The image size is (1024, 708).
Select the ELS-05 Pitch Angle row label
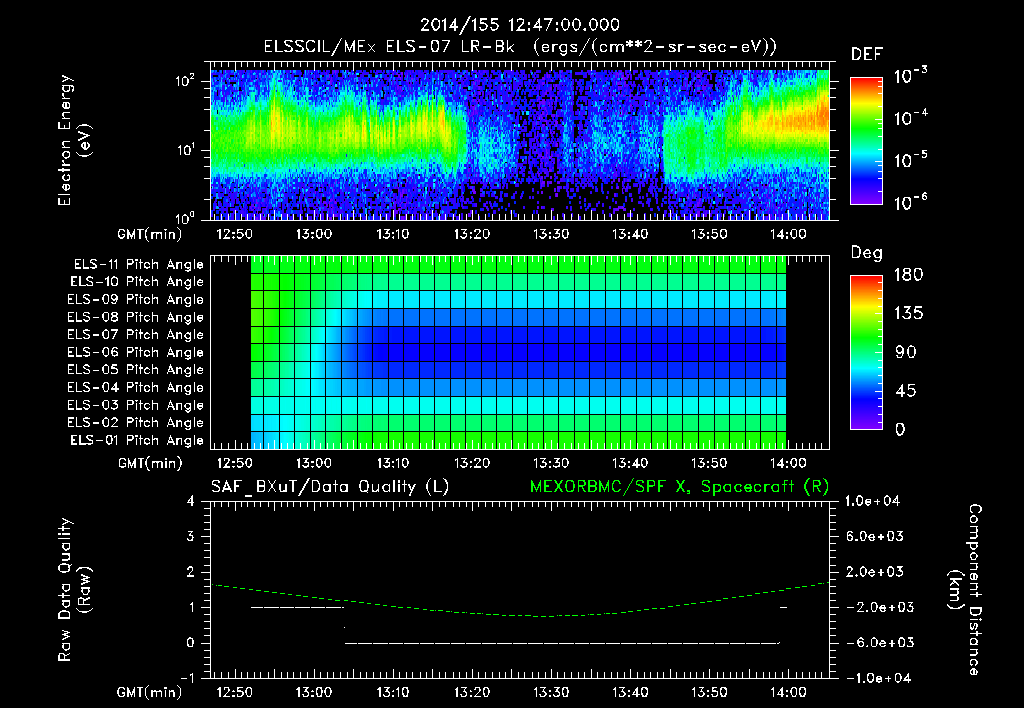click(x=136, y=370)
